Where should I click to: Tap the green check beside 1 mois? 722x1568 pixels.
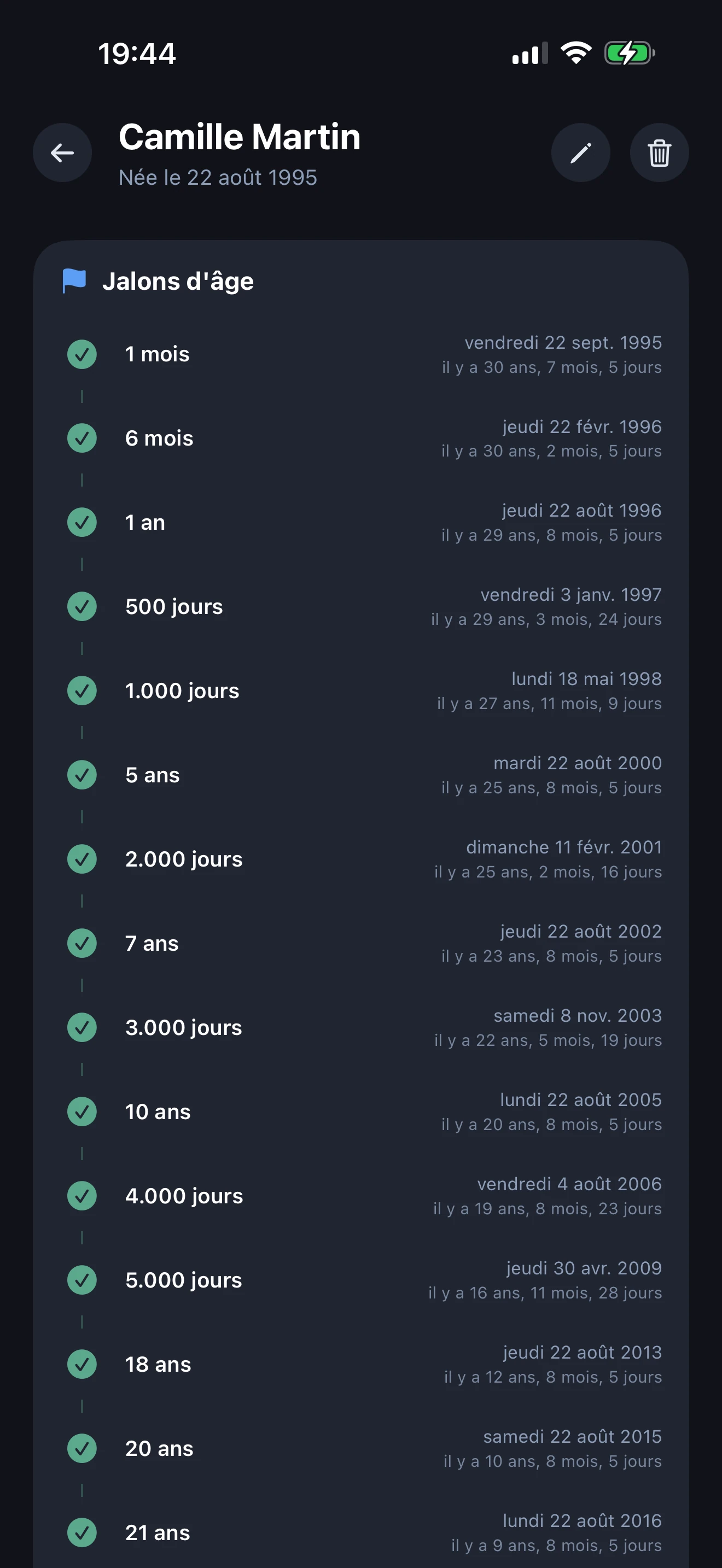point(82,354)
